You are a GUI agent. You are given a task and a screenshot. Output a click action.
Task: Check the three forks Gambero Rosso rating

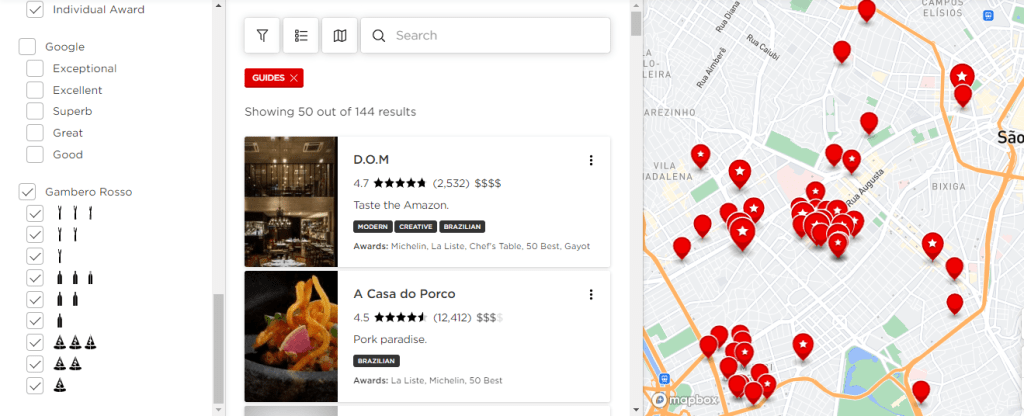click(35, 213)
